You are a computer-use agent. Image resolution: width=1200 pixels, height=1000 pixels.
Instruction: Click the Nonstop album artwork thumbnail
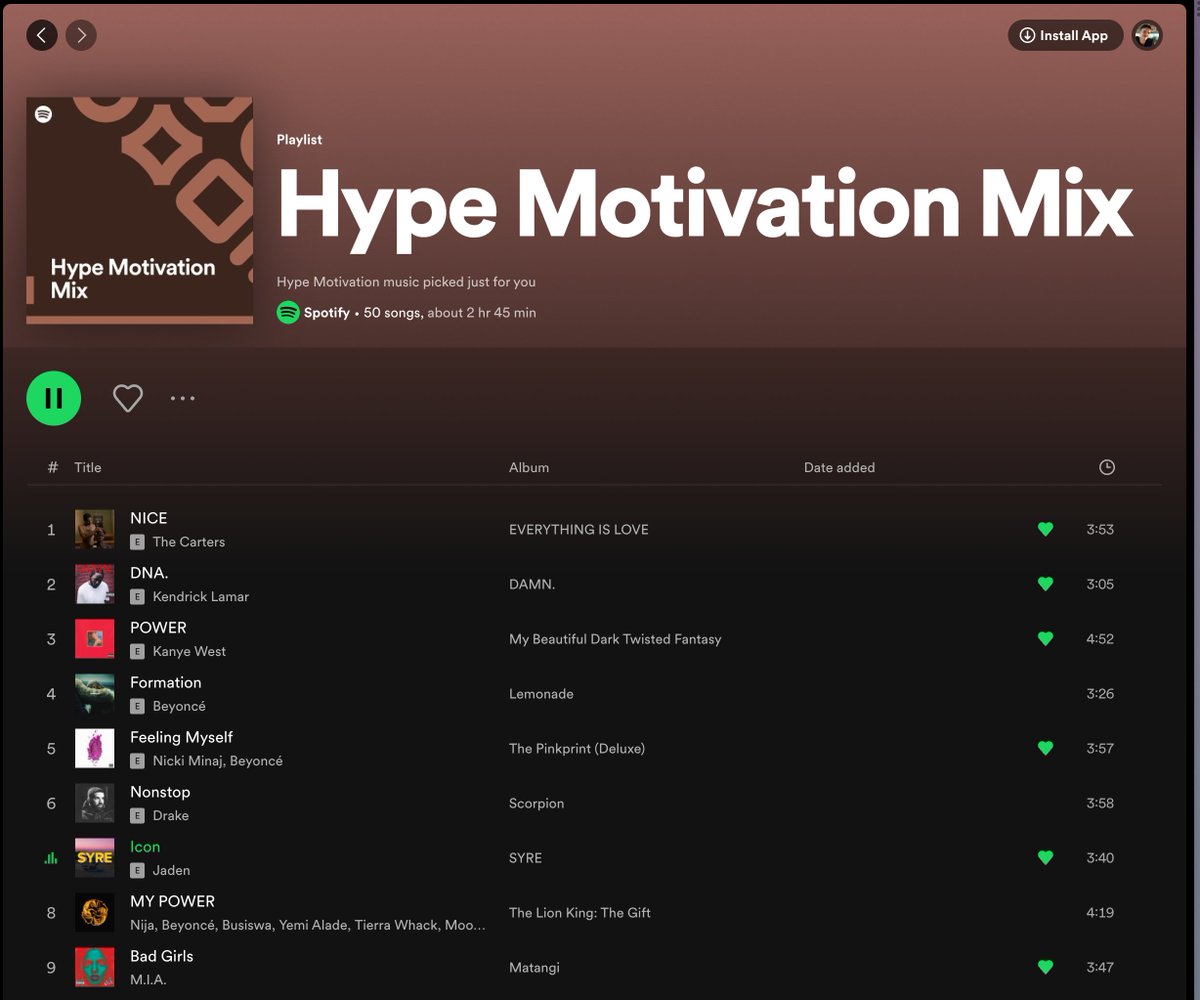94,803
